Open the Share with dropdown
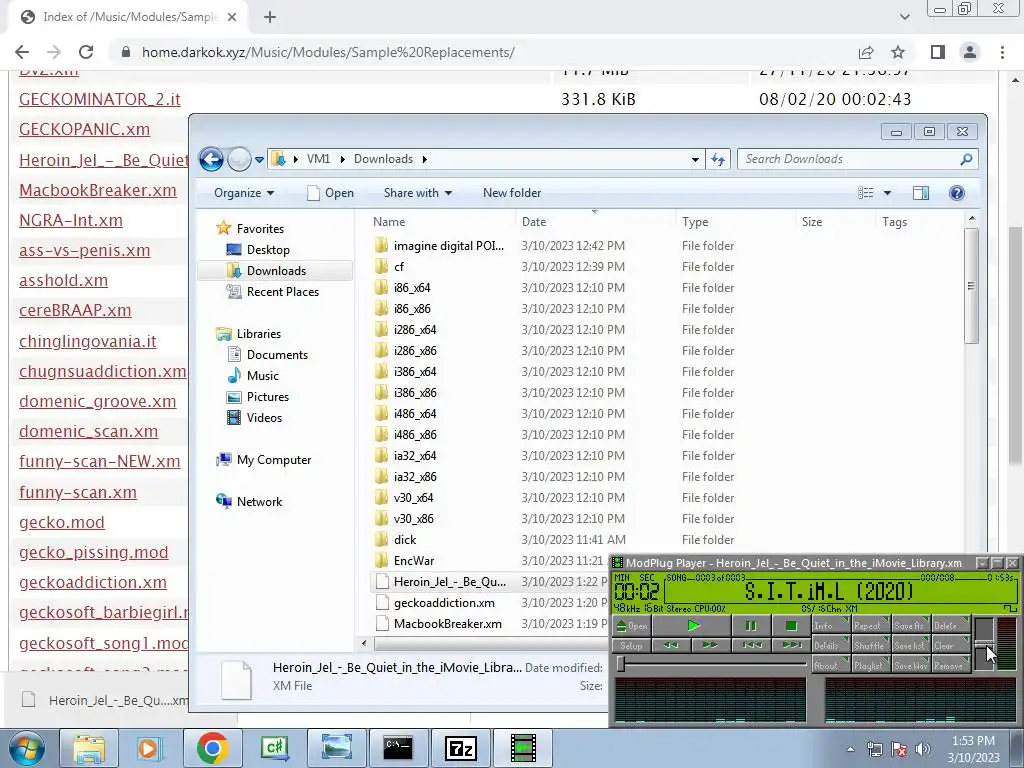Screen dimensions: 1024x768 418,193
